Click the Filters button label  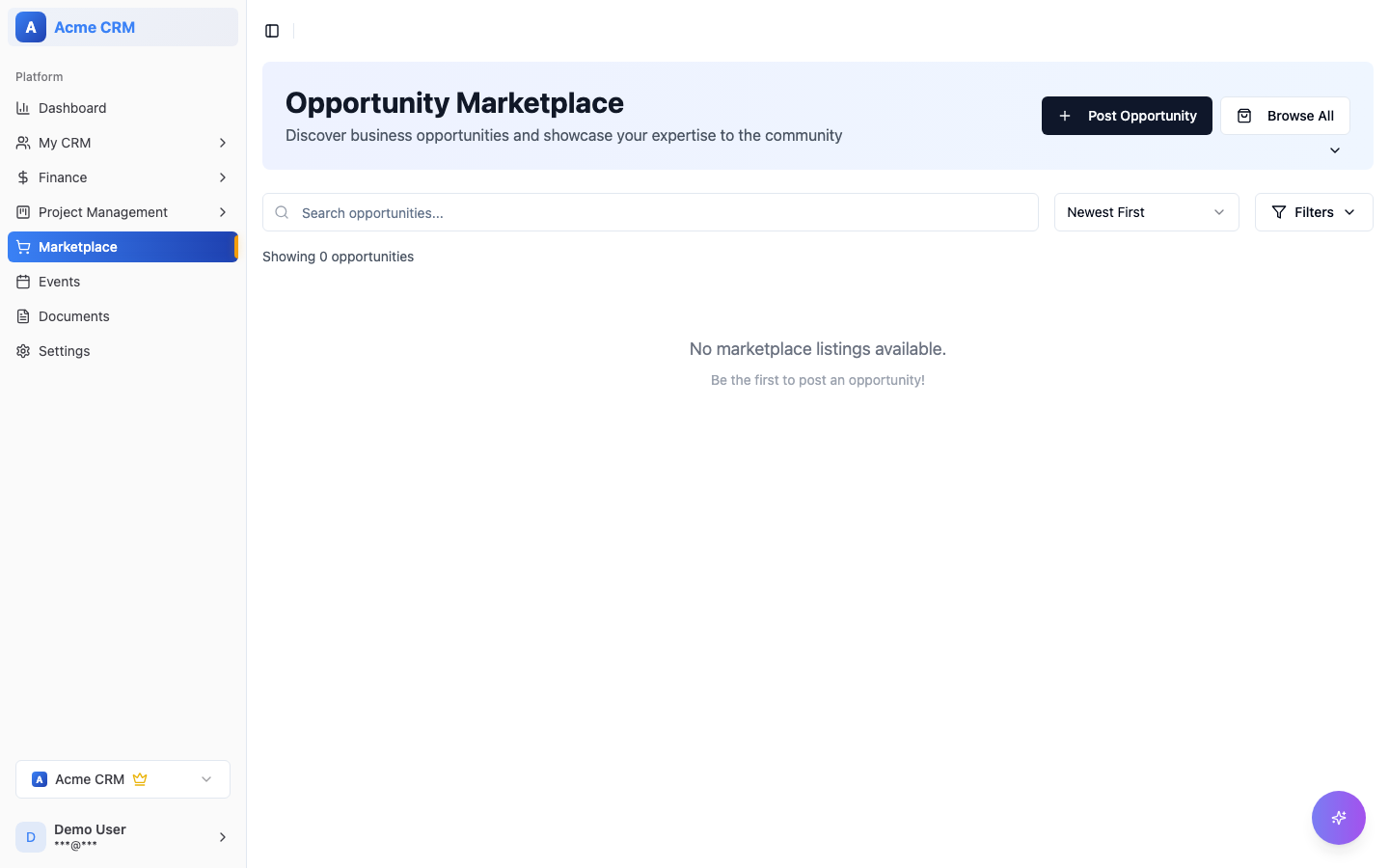(1314, 212)
